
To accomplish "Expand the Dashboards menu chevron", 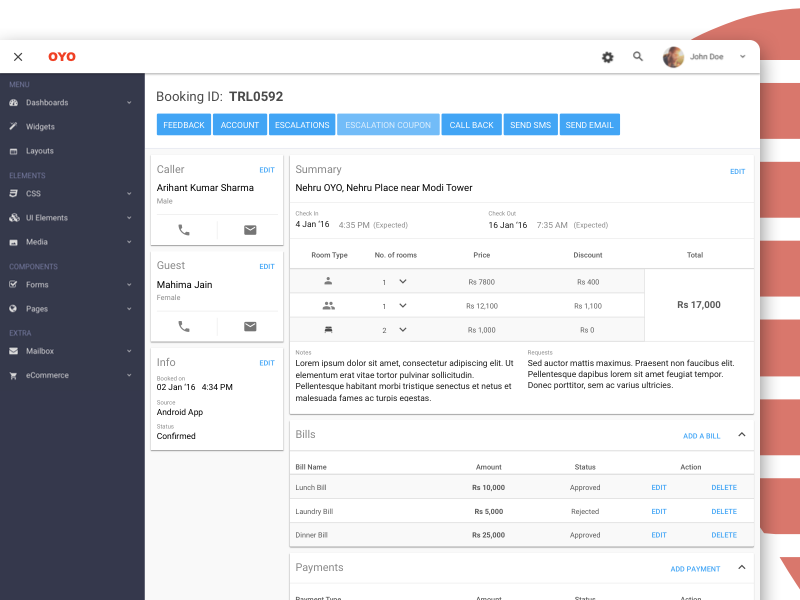I will pyautogui.click(x=129, y=103).
